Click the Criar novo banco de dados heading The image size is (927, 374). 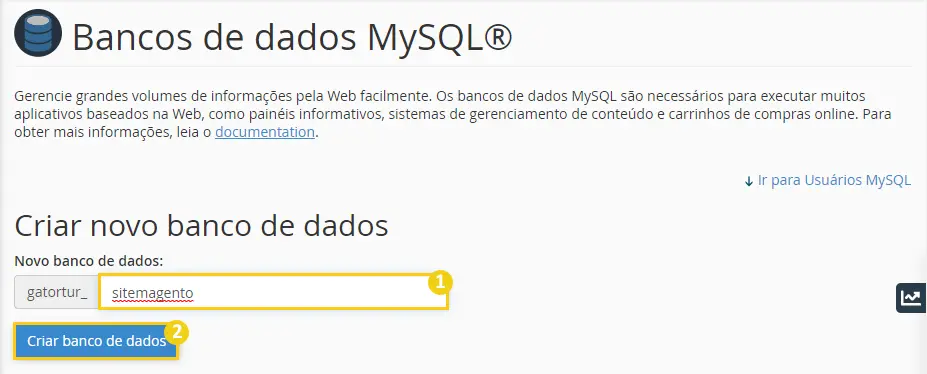pos(201,226)
